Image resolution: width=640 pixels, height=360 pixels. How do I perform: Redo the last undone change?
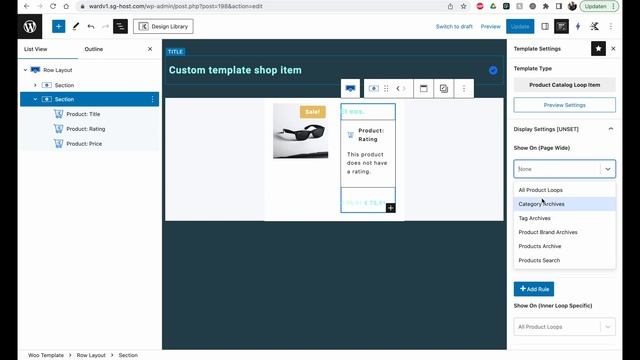(105, 27)
